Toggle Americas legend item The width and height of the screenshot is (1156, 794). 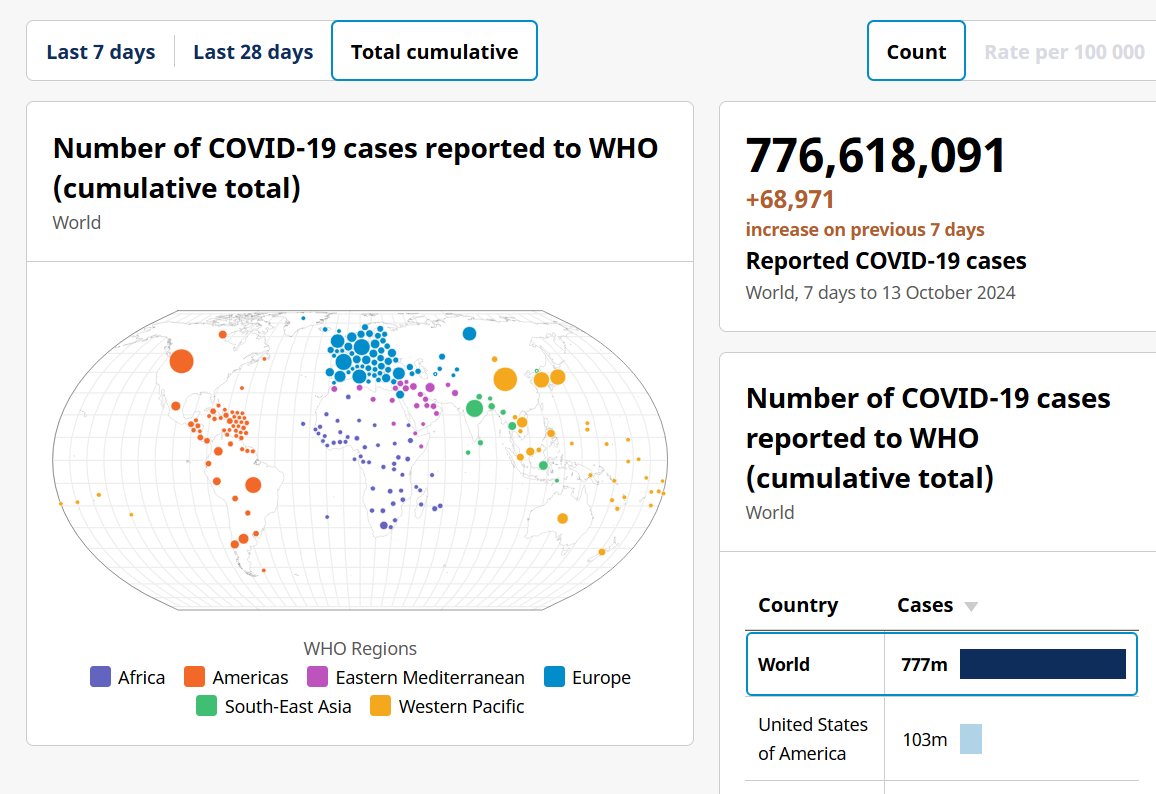point(236,677)
